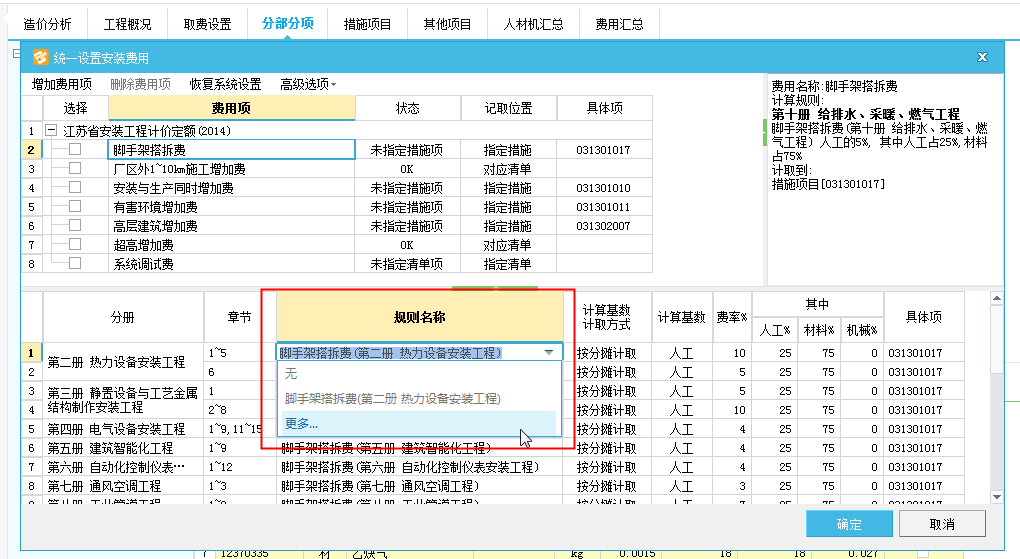
Task: Click the 规则名称 combo box dropdown arrow
Action: pos(548,353)
